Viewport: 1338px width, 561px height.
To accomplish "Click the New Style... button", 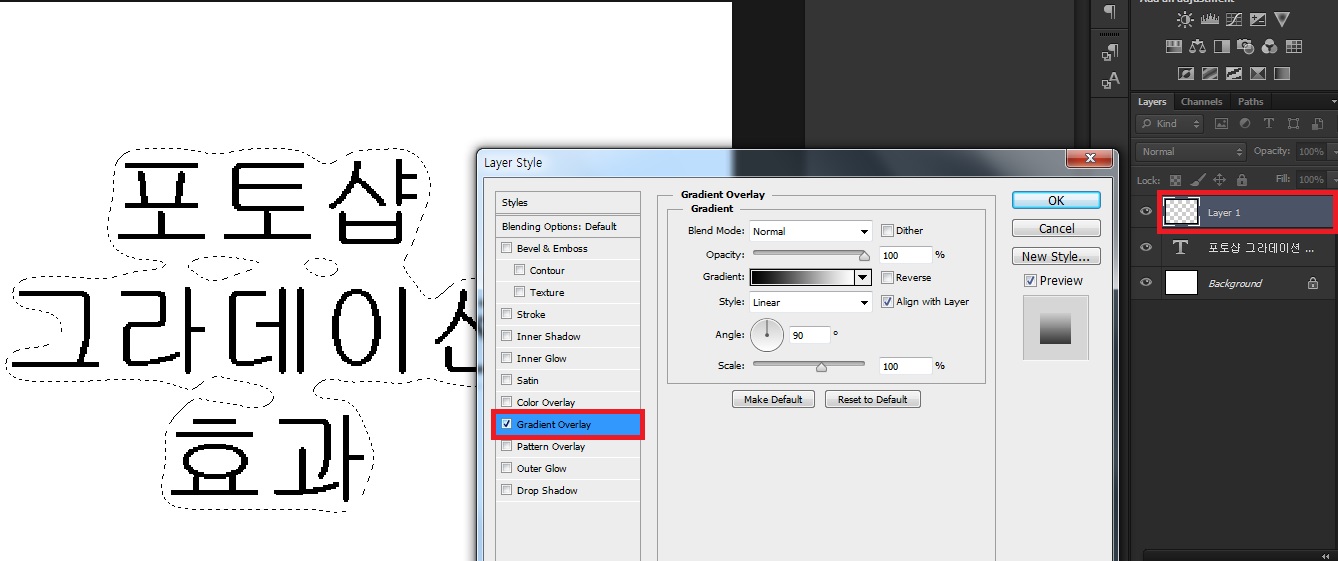I will 1056,256.
